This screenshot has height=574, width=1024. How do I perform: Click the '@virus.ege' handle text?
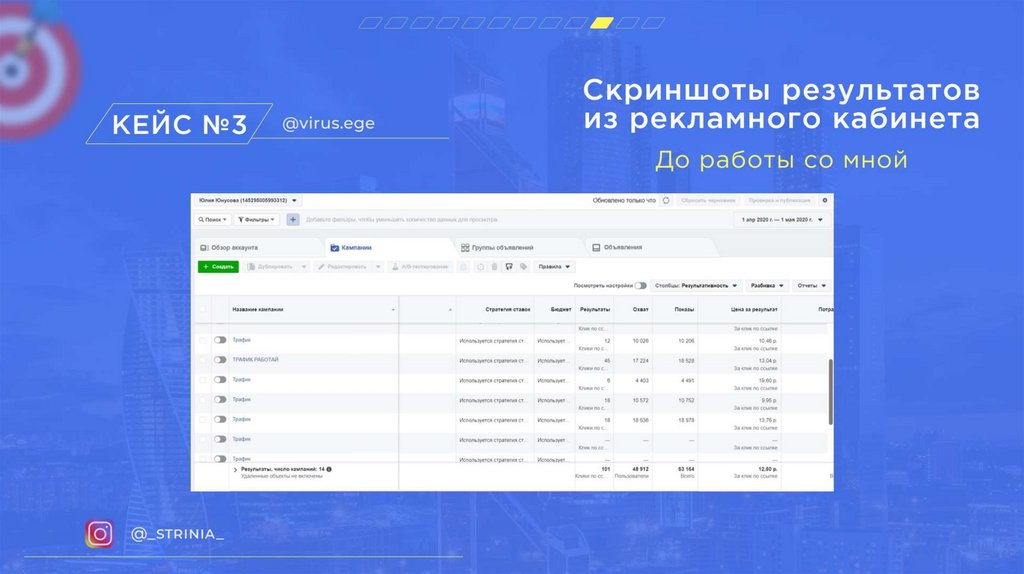[x=328, y=123]
